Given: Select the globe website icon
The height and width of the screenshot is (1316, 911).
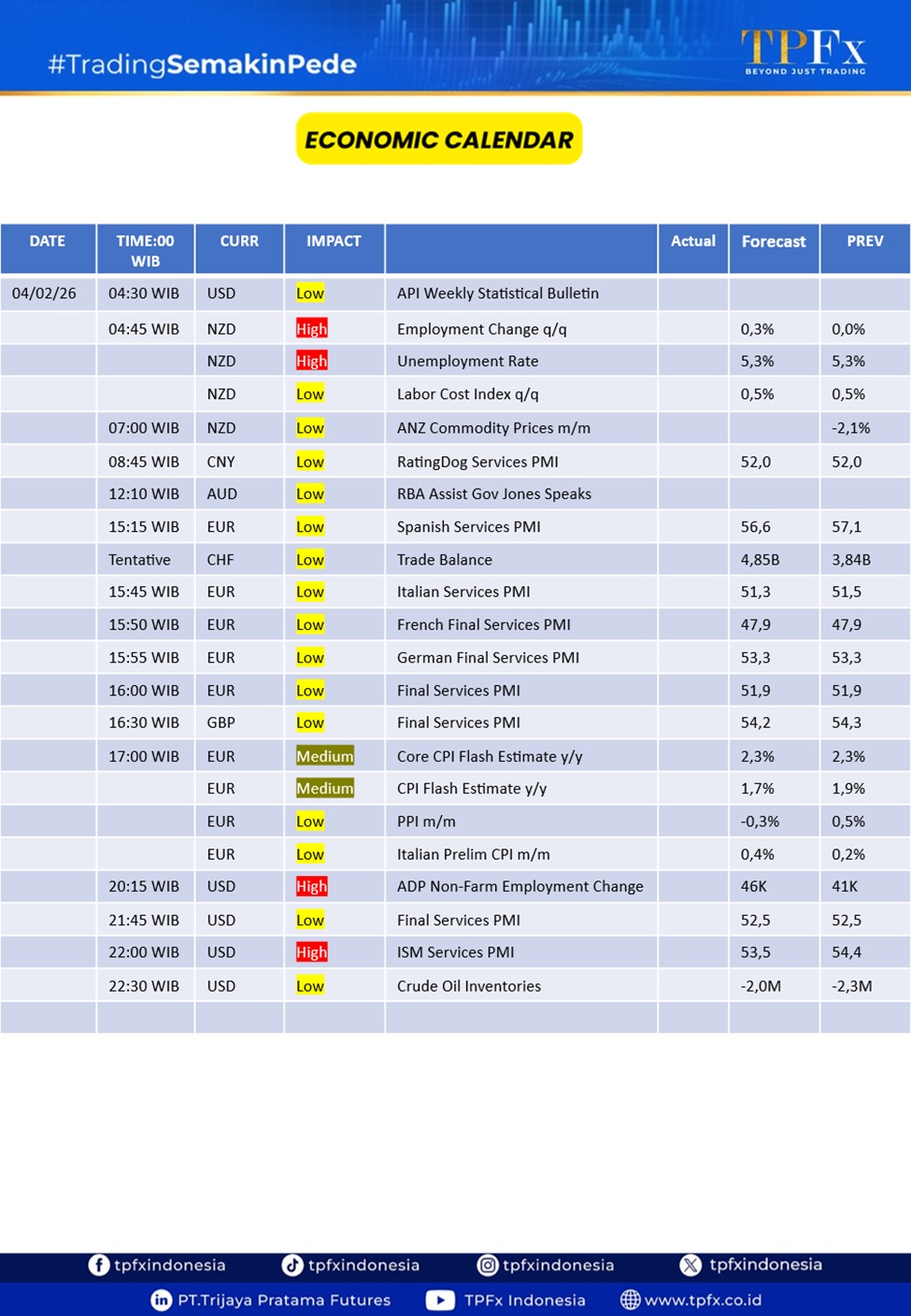Looking at the screenshot, I should click(x=631, y=1300).
